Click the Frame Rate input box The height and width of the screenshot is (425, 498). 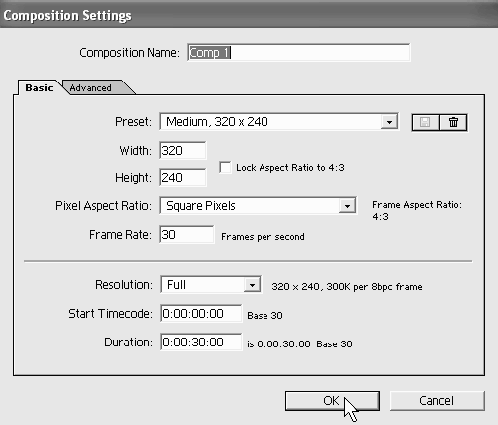pos(187,235)
